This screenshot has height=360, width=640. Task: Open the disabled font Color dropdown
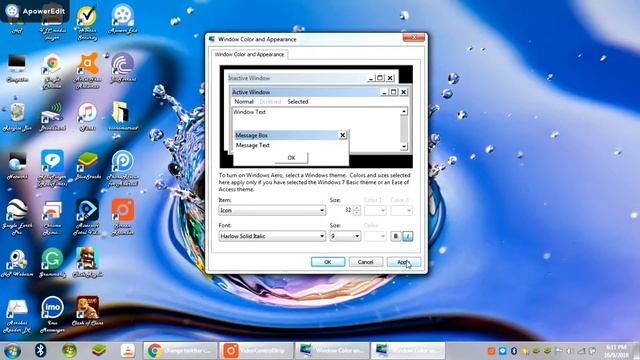(375, 236)
